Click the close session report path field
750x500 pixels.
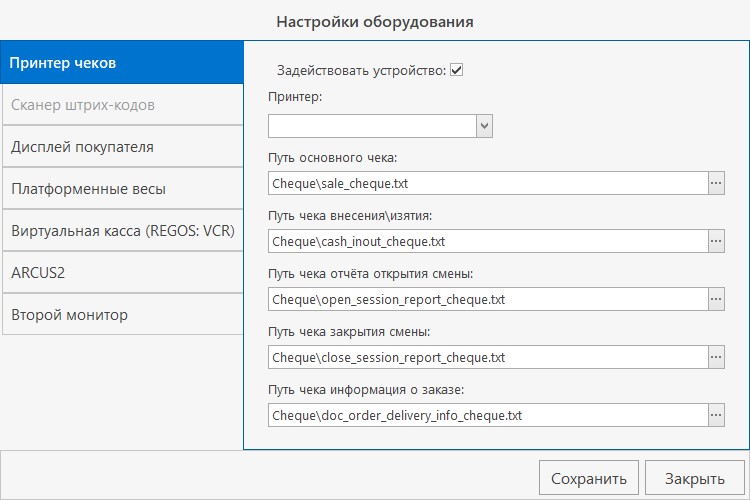pos(487,357)
